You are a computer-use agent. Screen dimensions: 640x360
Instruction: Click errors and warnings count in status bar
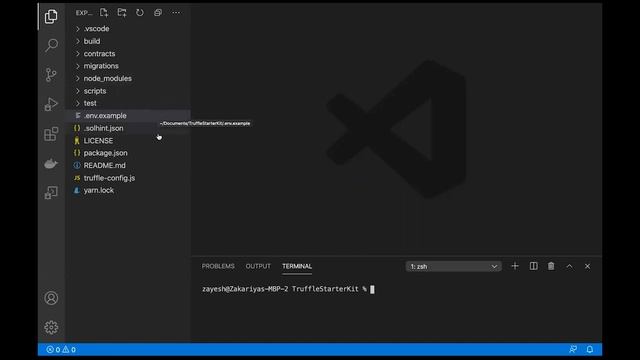point(61,349)
